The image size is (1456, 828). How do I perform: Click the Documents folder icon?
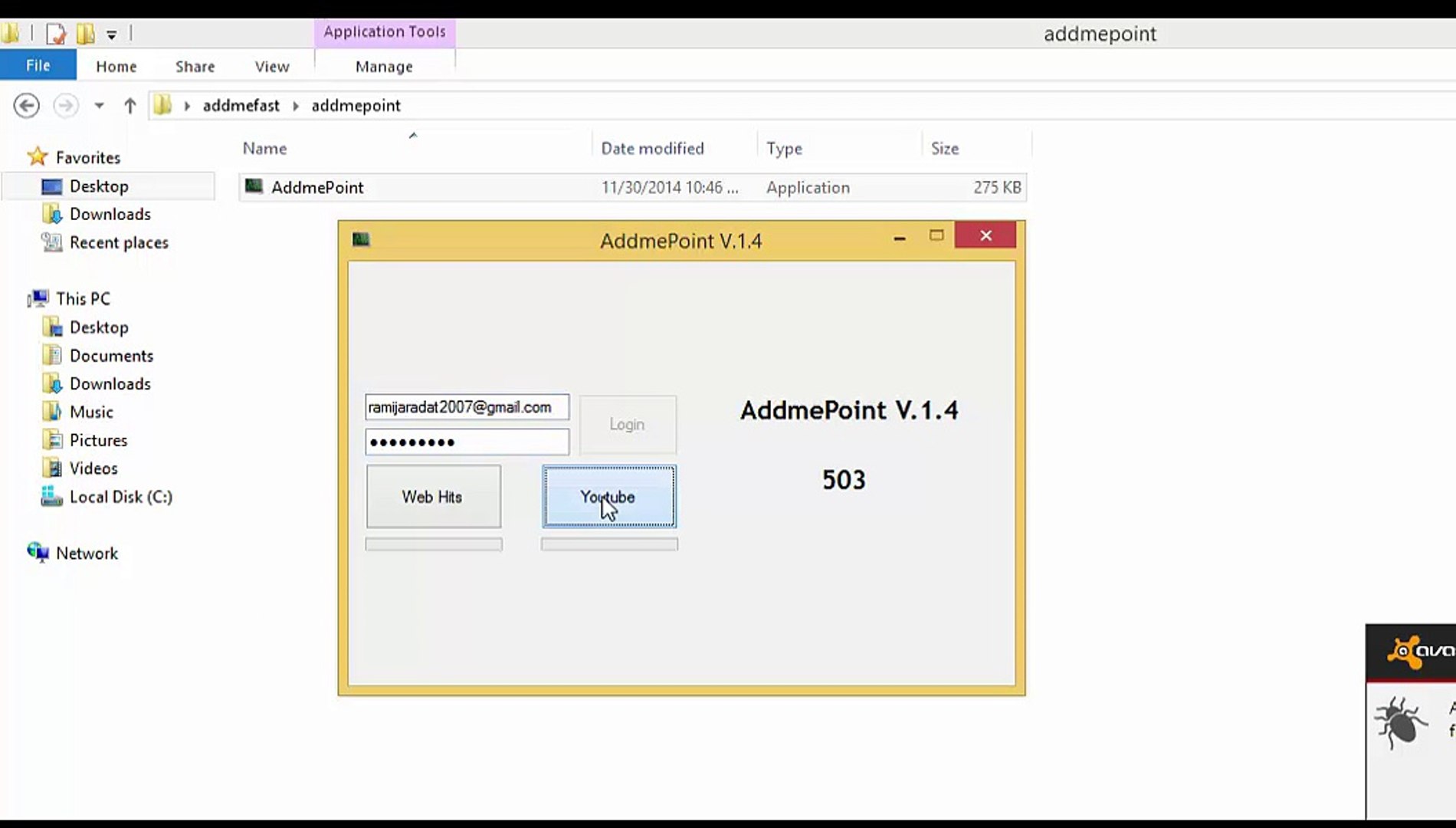(x=52, y=355)
